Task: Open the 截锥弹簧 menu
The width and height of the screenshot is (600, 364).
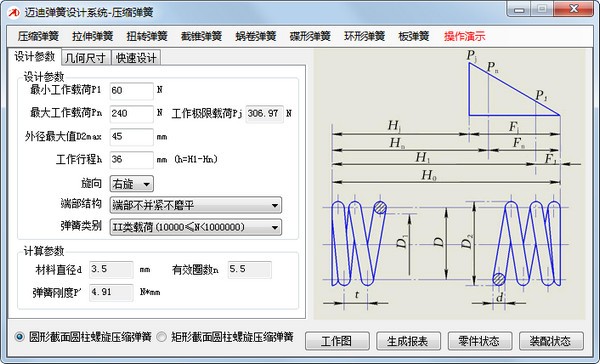Action: 201,36
